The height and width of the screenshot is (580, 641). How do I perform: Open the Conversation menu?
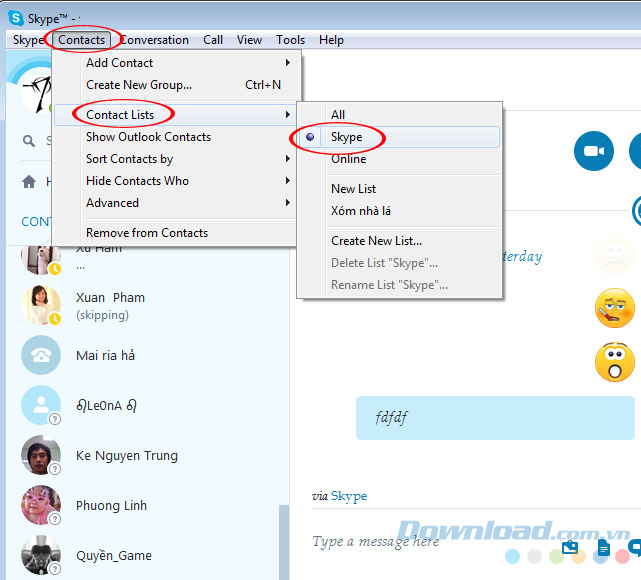click(x=155, y=40)
